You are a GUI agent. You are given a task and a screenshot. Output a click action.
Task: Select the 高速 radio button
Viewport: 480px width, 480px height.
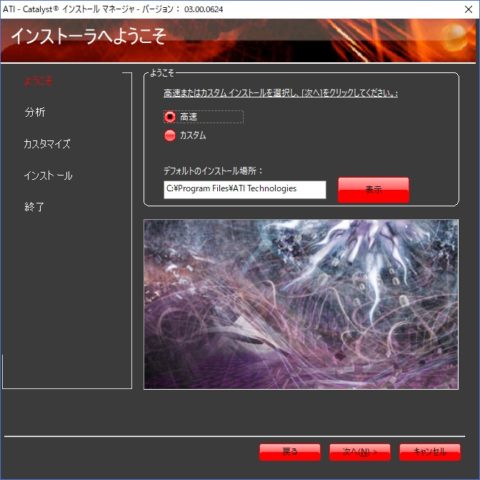click(x=170, y=117)
